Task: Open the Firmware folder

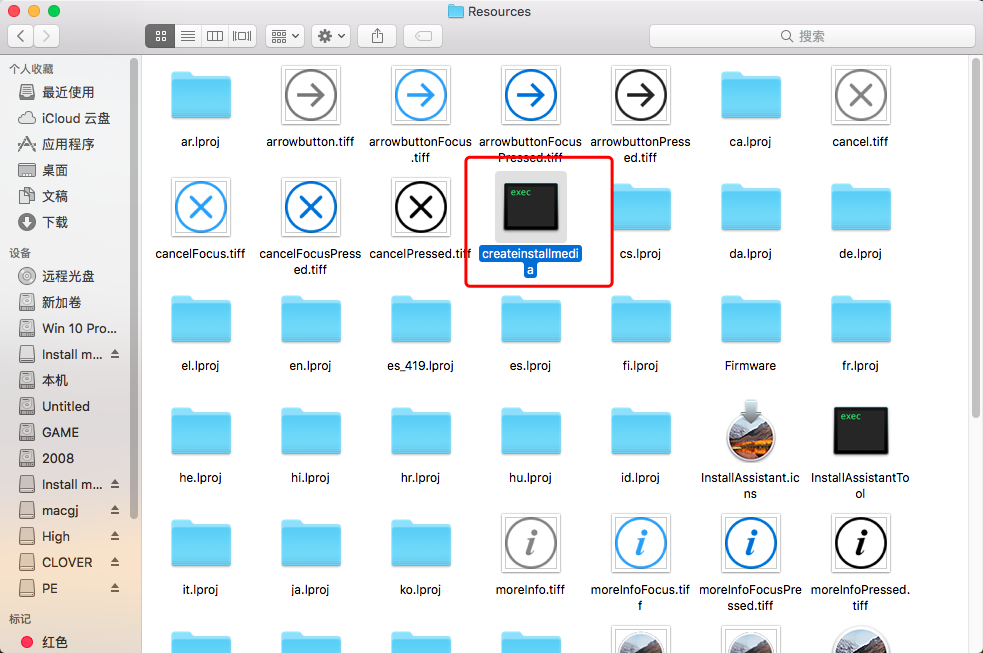Action: click(x=750, y=320)
